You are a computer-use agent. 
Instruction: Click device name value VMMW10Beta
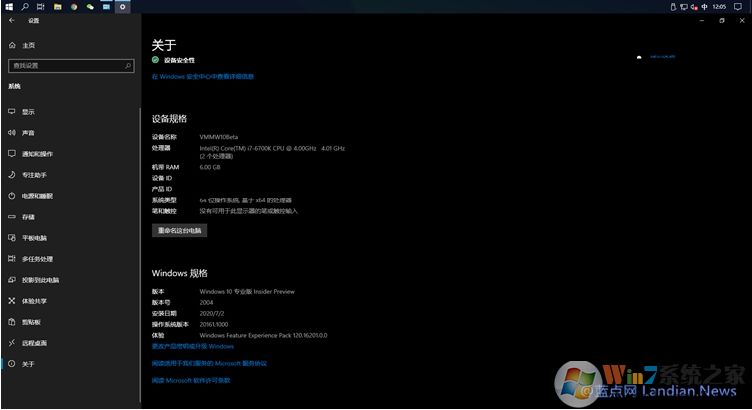219,137
